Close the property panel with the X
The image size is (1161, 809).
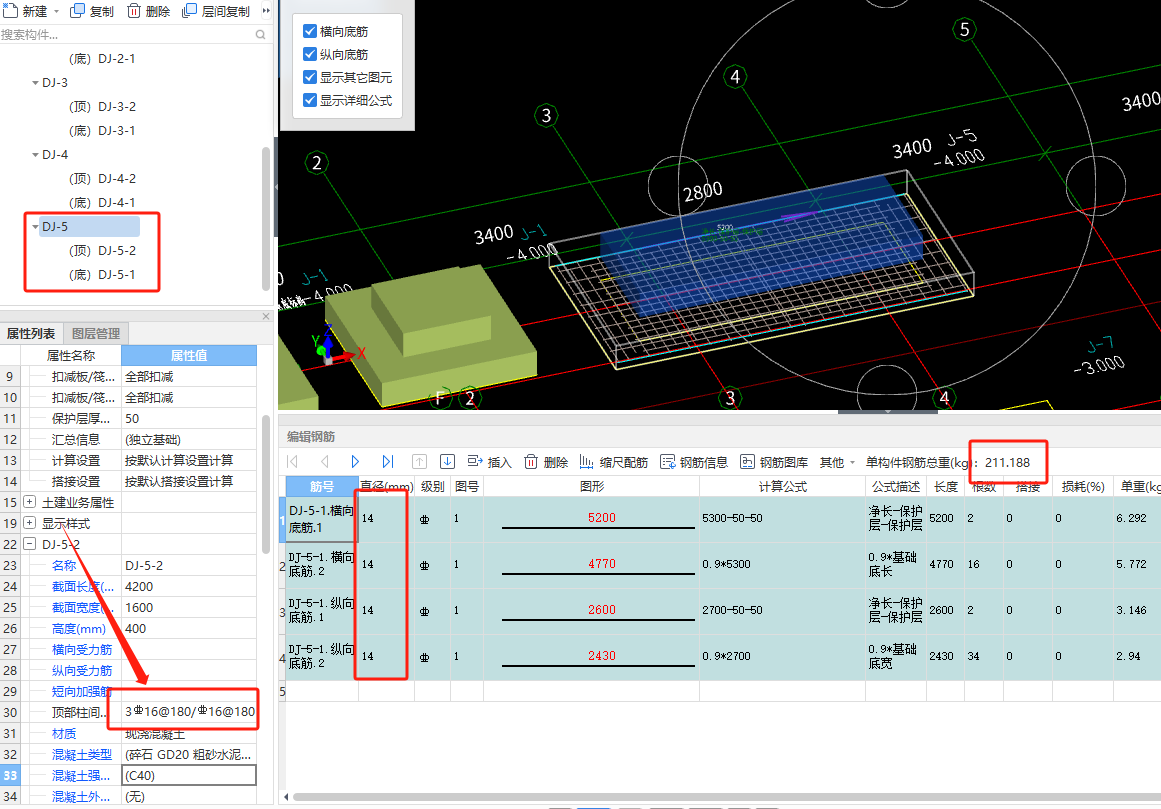click(x=266, y=316)
